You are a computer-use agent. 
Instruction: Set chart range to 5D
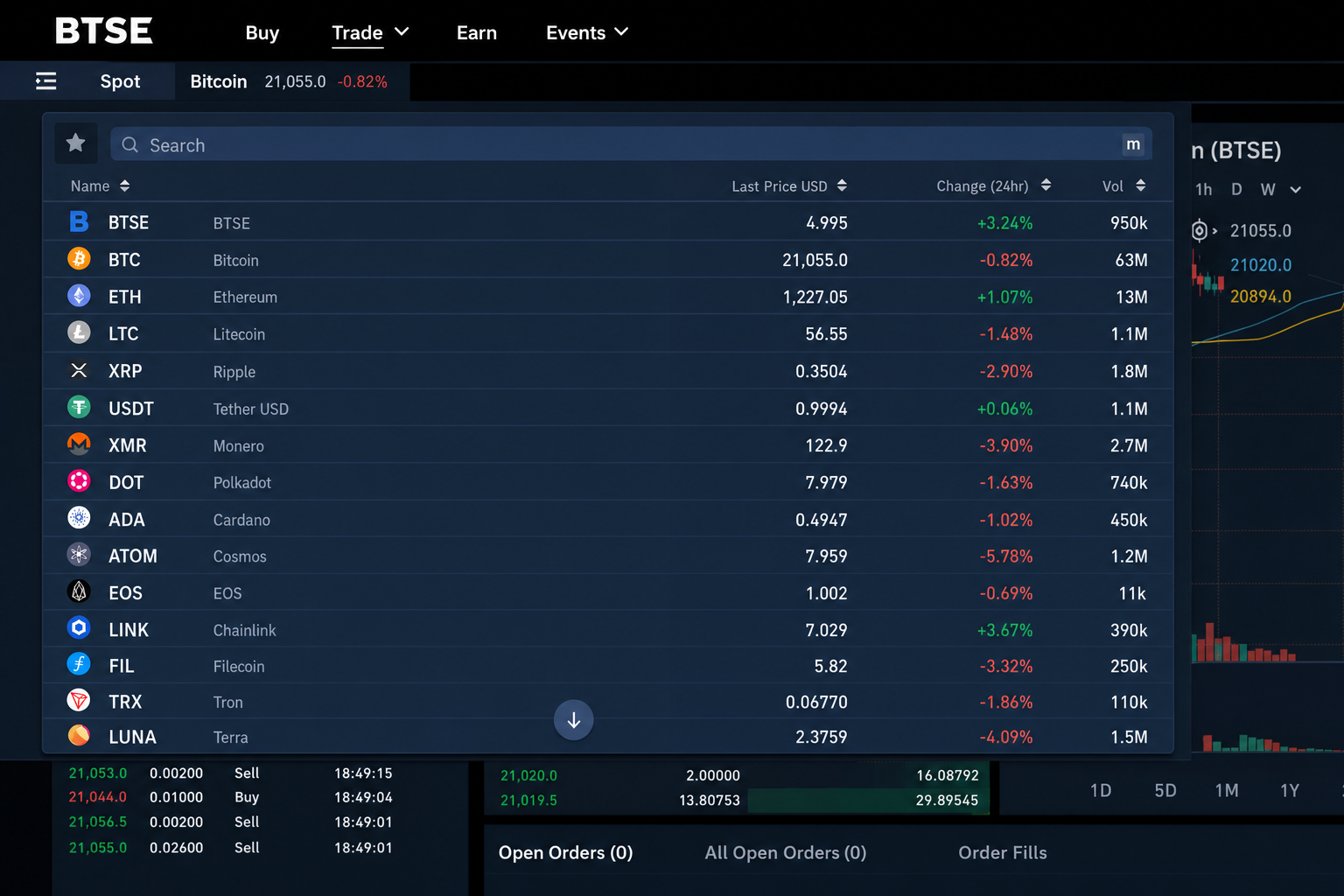[1165, 791]
